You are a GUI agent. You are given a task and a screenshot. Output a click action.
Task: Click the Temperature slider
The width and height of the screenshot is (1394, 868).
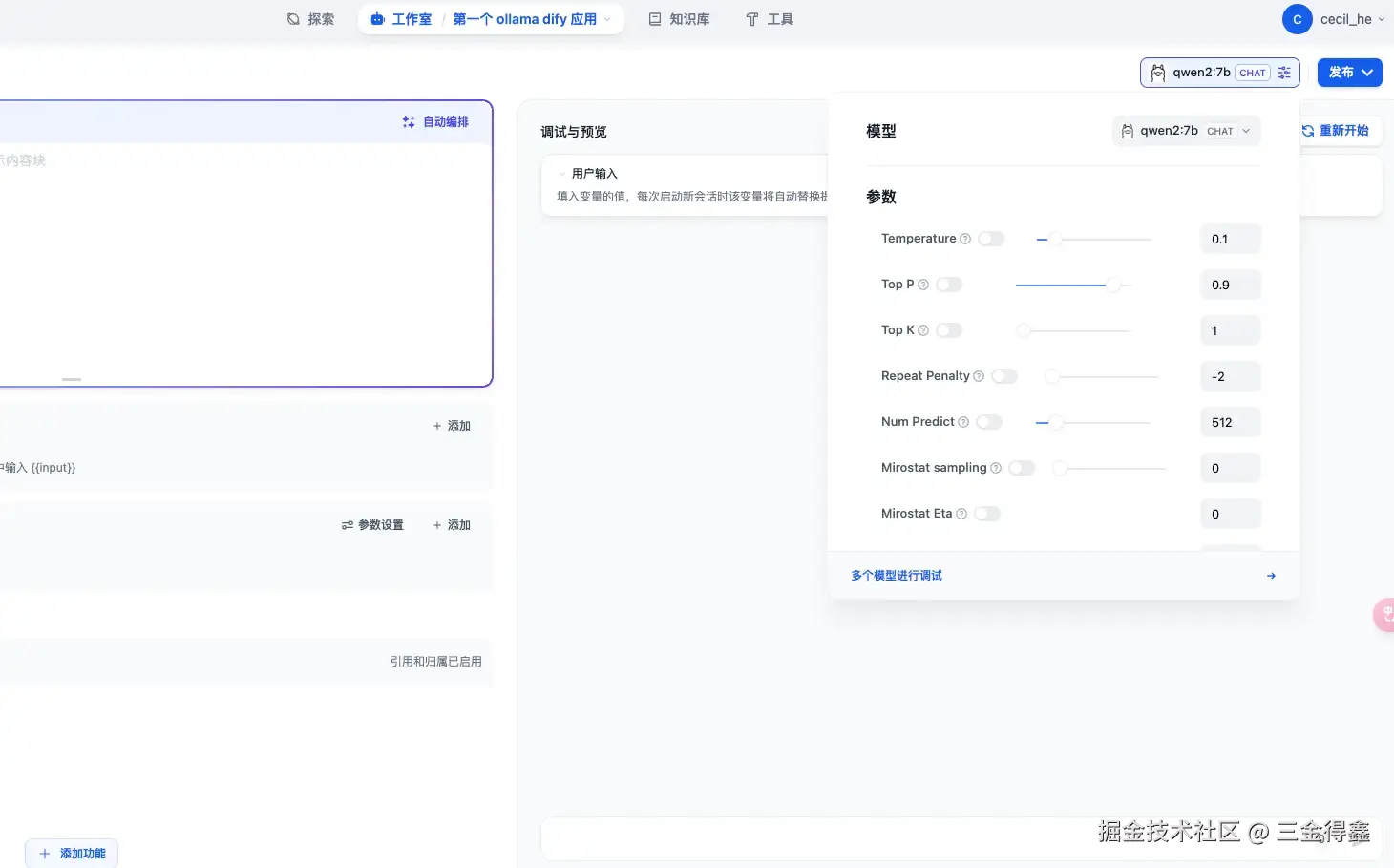(1094, 239)
